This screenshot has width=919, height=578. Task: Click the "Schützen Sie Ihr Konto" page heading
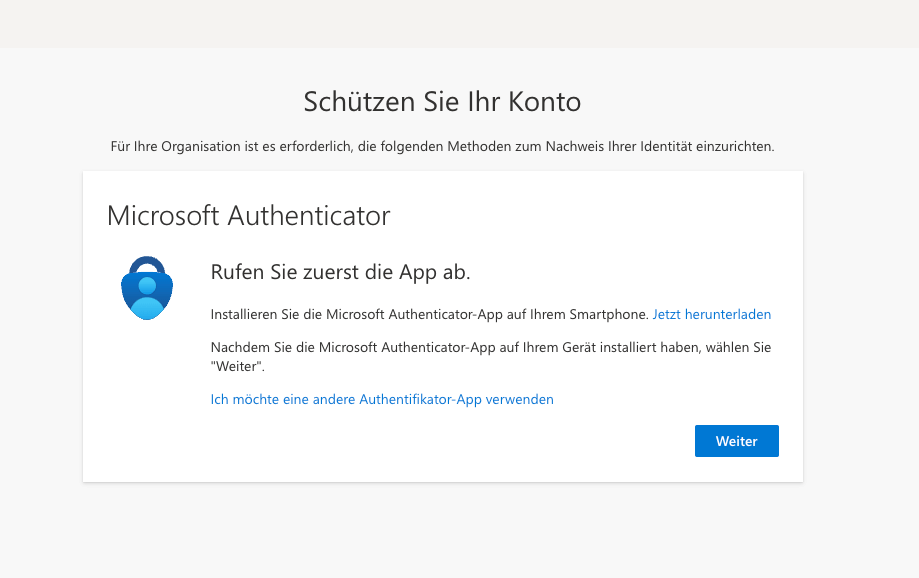(x=441, y=101)
